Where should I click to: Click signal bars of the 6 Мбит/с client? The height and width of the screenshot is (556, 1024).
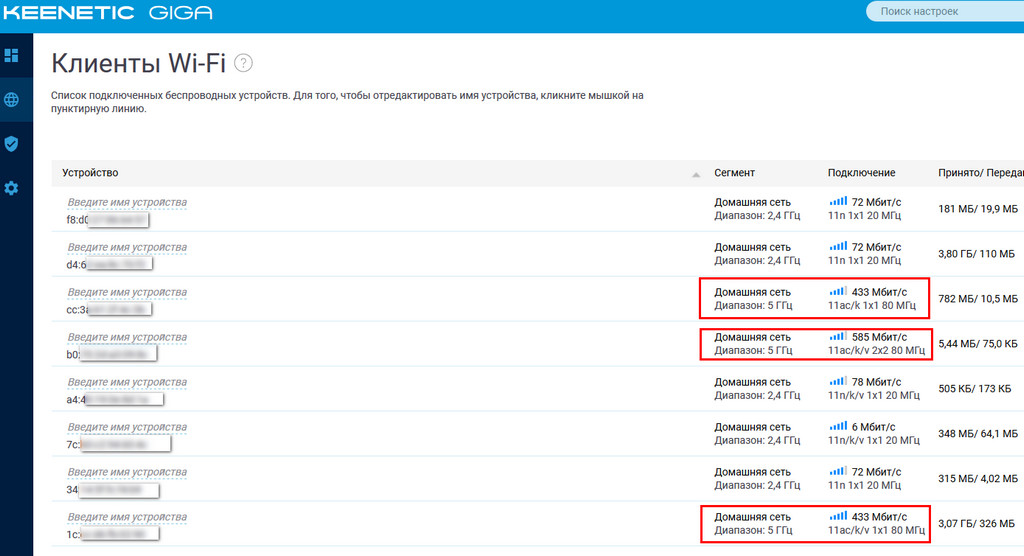[x=838, y=426]
